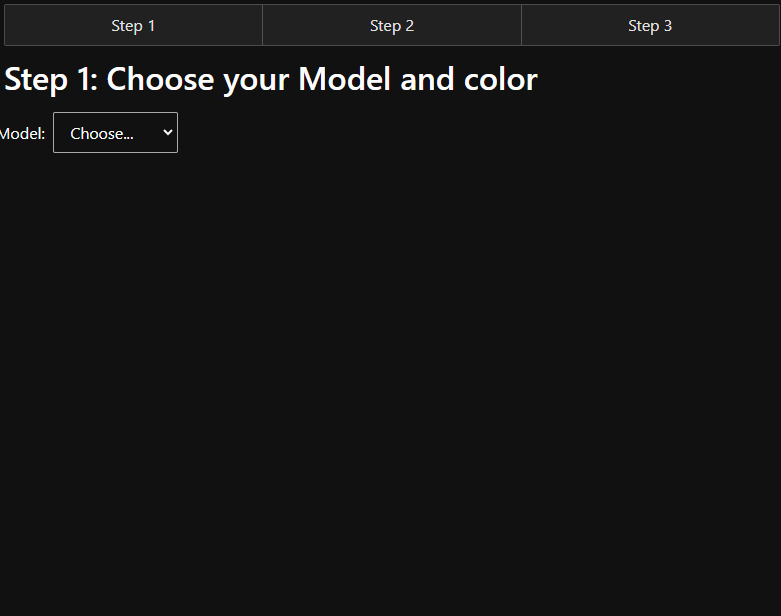Return to Step 1 in the top bar
Screen dimensions: 781x616
[x=133, y=25]
